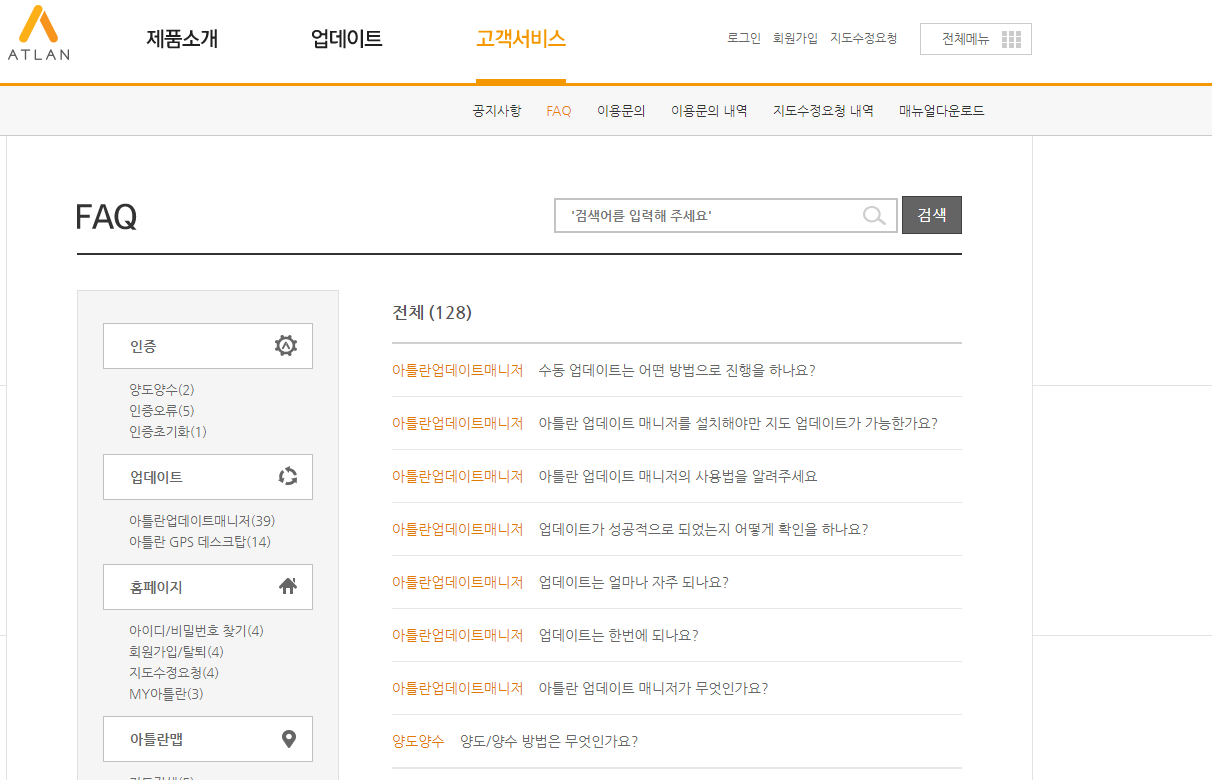Open question 업데이트가 성공적으로 되었는지 확인
The width and height of the screenshot is (1212, 780).
[x=703, y=529]
